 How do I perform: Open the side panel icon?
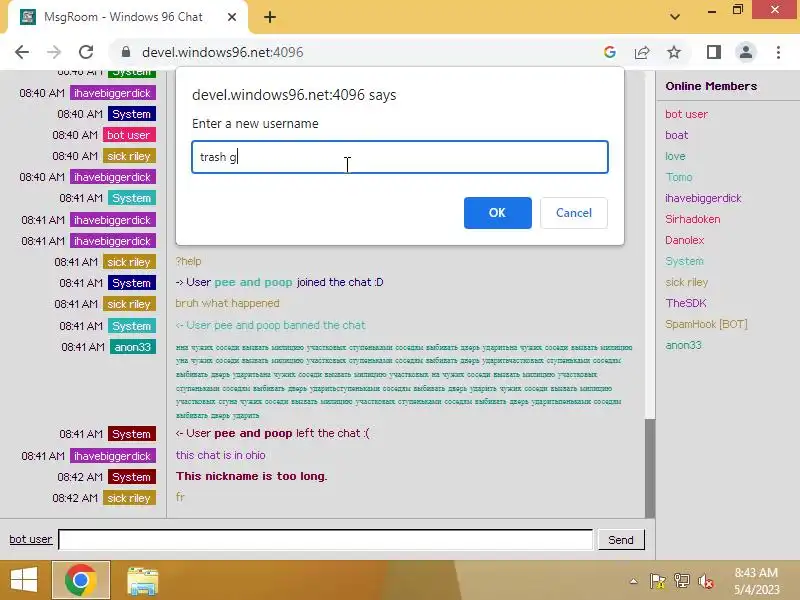[714, 52]
